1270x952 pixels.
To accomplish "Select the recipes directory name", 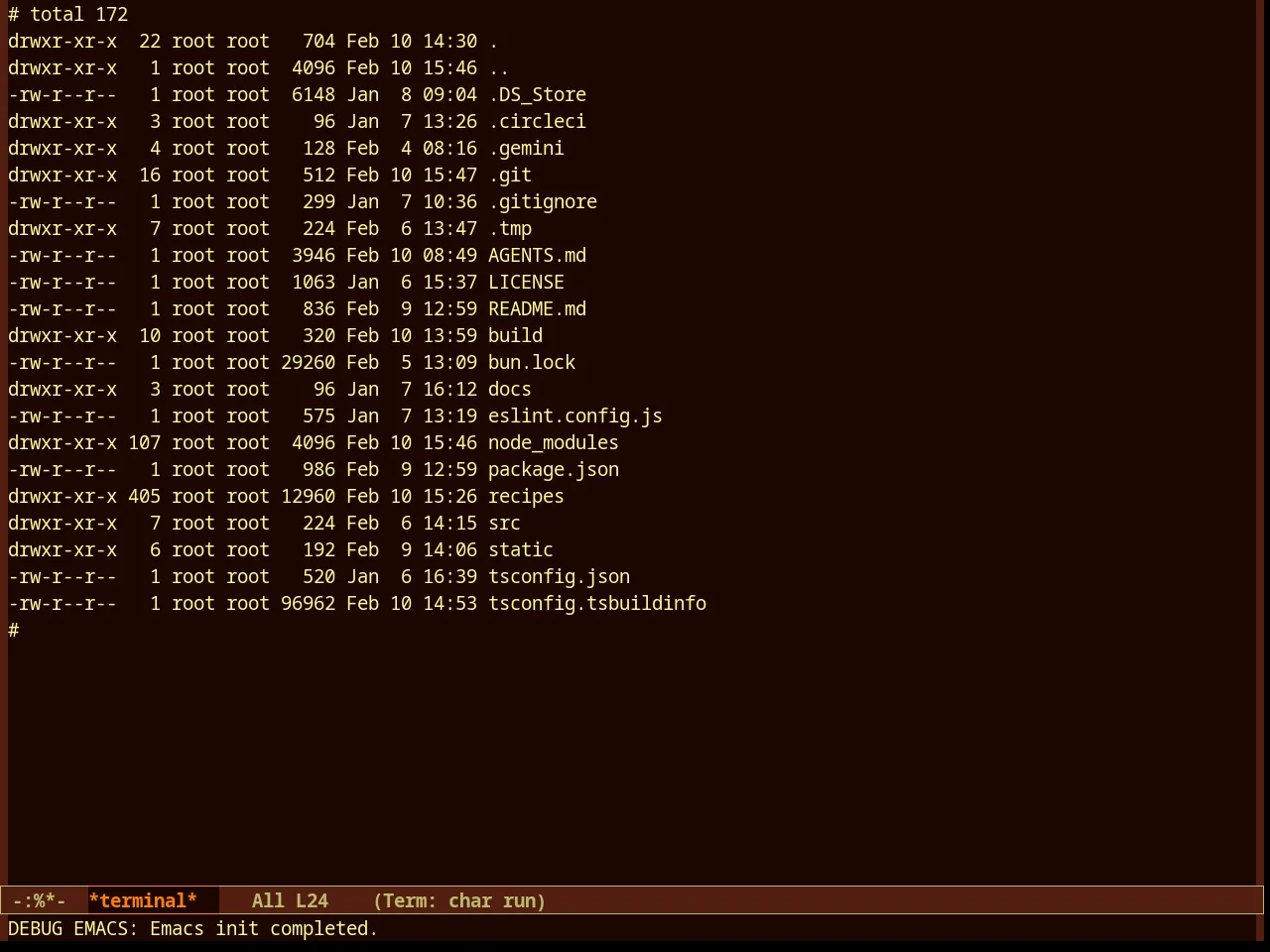I will [526, 497].
